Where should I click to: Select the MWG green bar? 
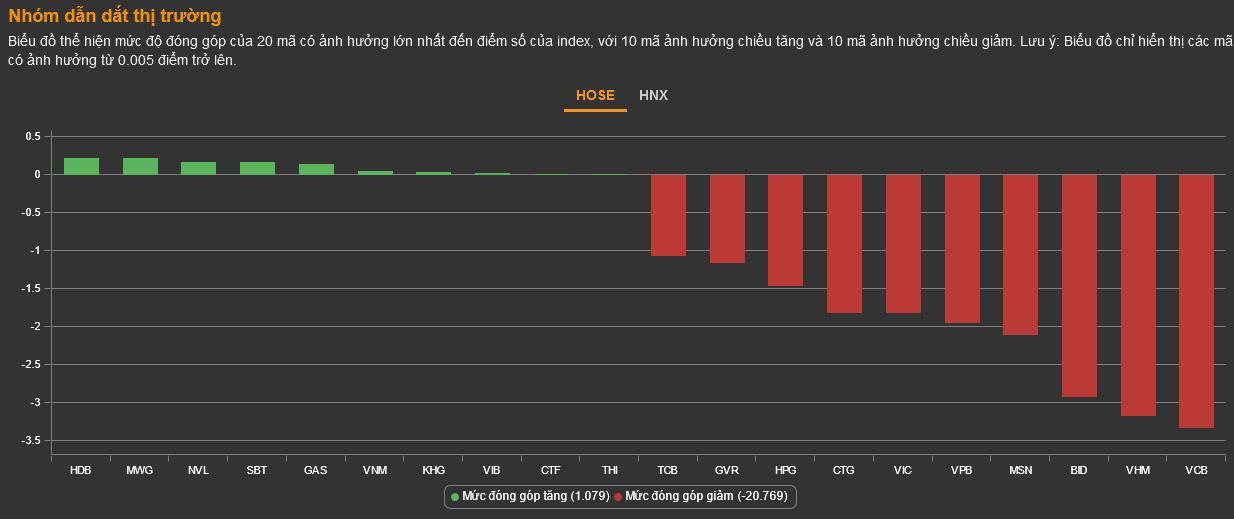tap(140, 166)
